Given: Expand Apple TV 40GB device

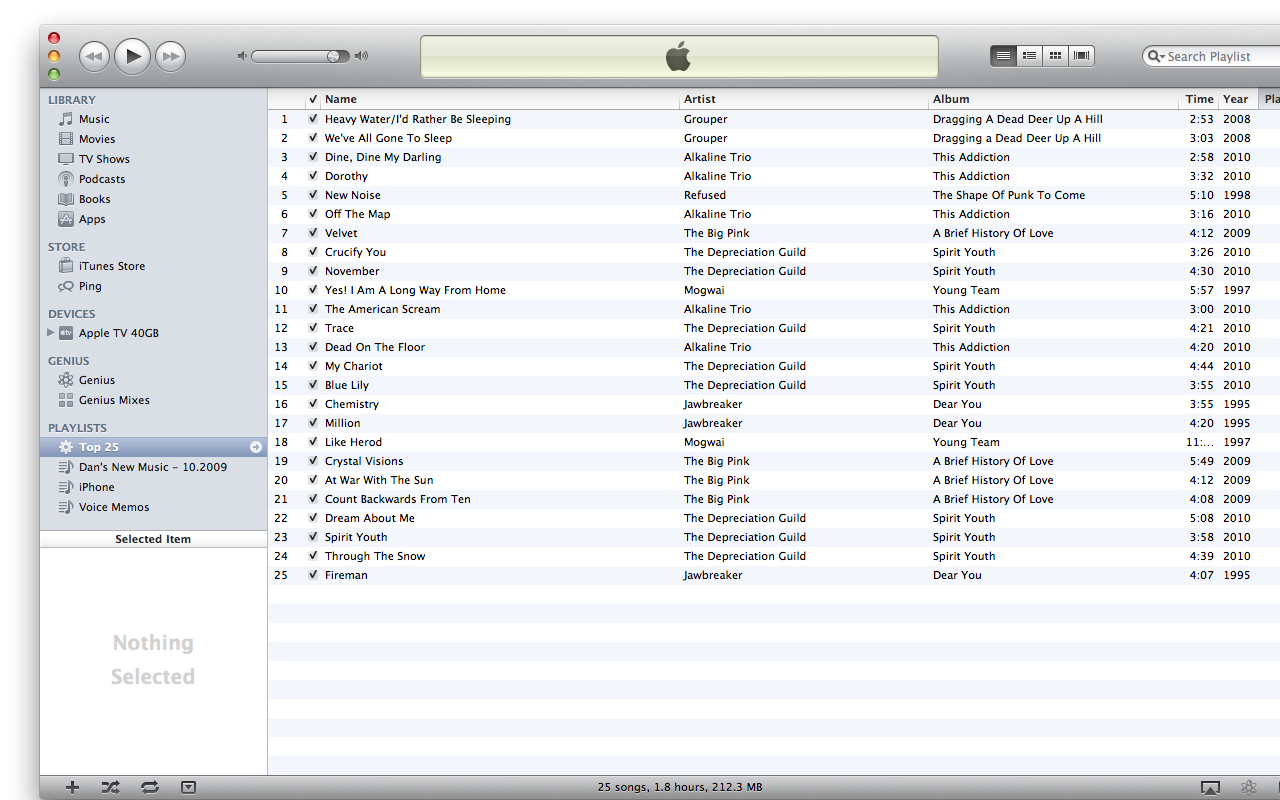Looking at the screenshot, I should pos(50,333).
